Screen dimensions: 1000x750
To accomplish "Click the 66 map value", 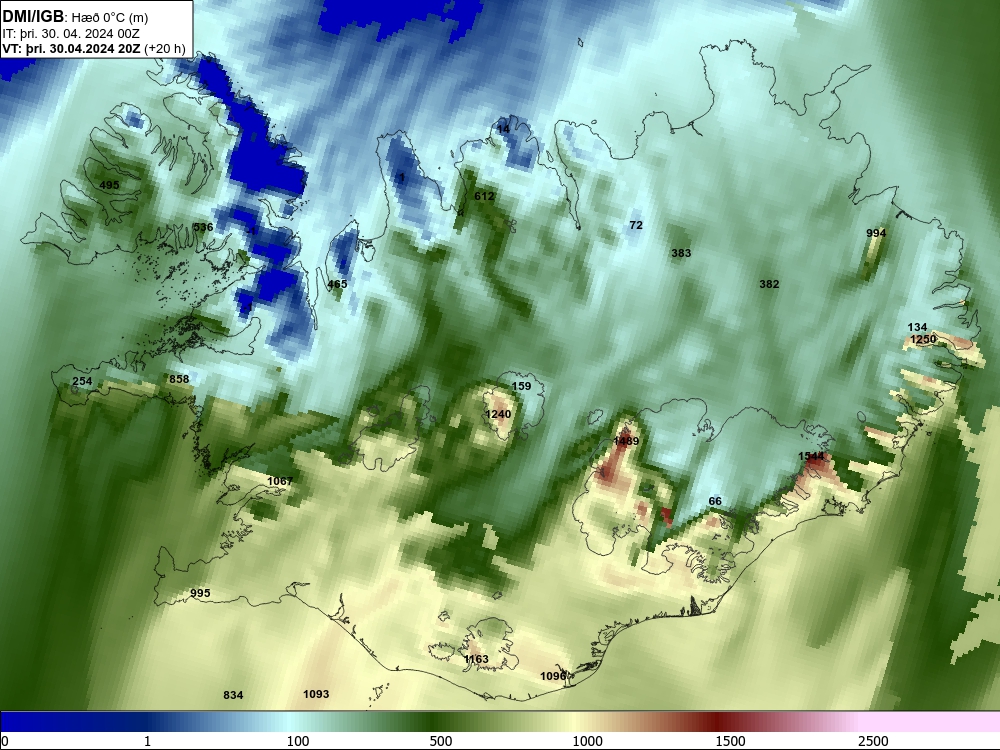I will click(x=715, y=501).
